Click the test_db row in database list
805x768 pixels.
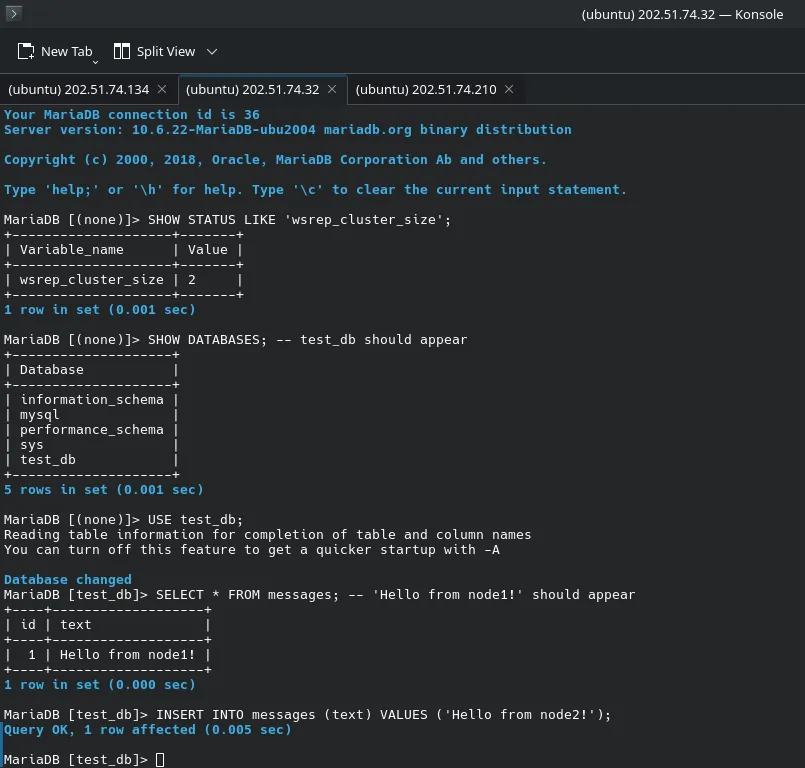click(48, 460)
